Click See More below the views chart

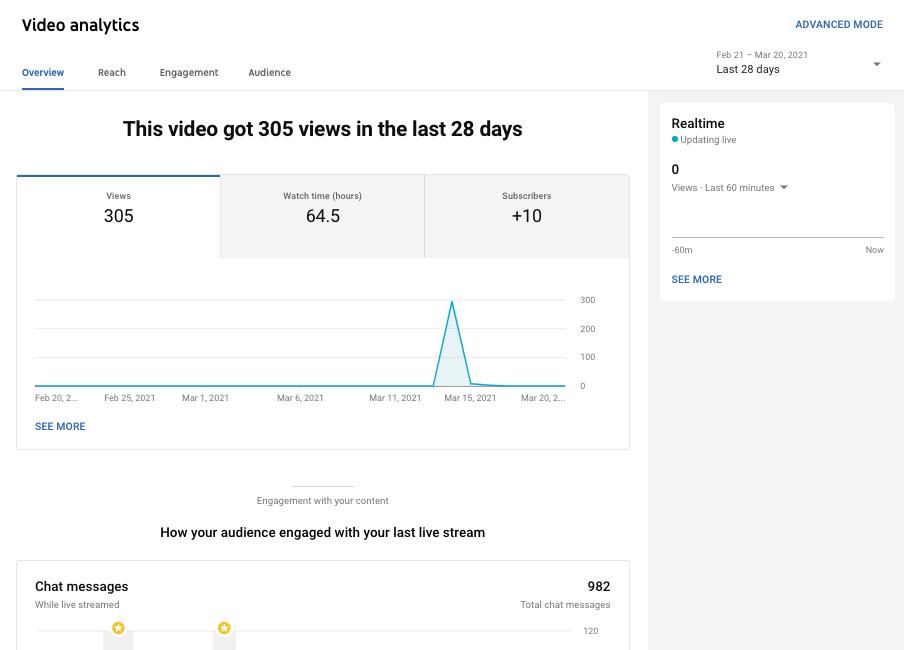coord(60,426)
